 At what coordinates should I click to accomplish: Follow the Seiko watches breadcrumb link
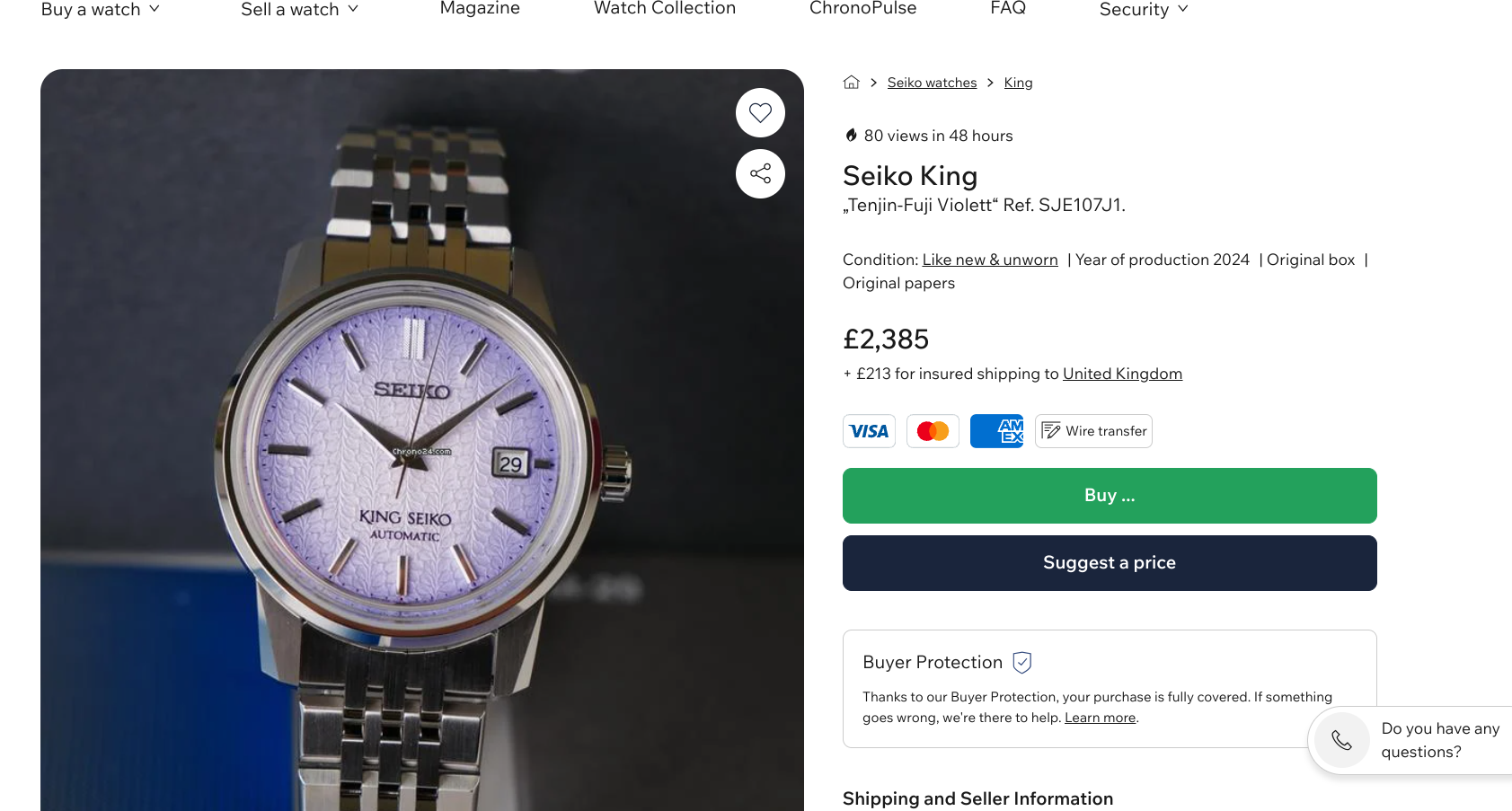point(932,83)
